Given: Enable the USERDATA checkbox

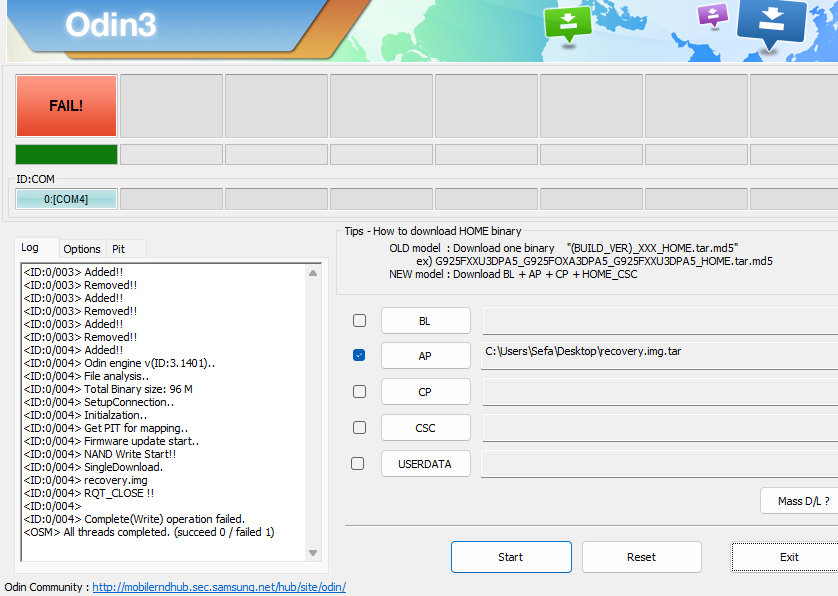Looking at the screenshot, I should click(358, 463).
